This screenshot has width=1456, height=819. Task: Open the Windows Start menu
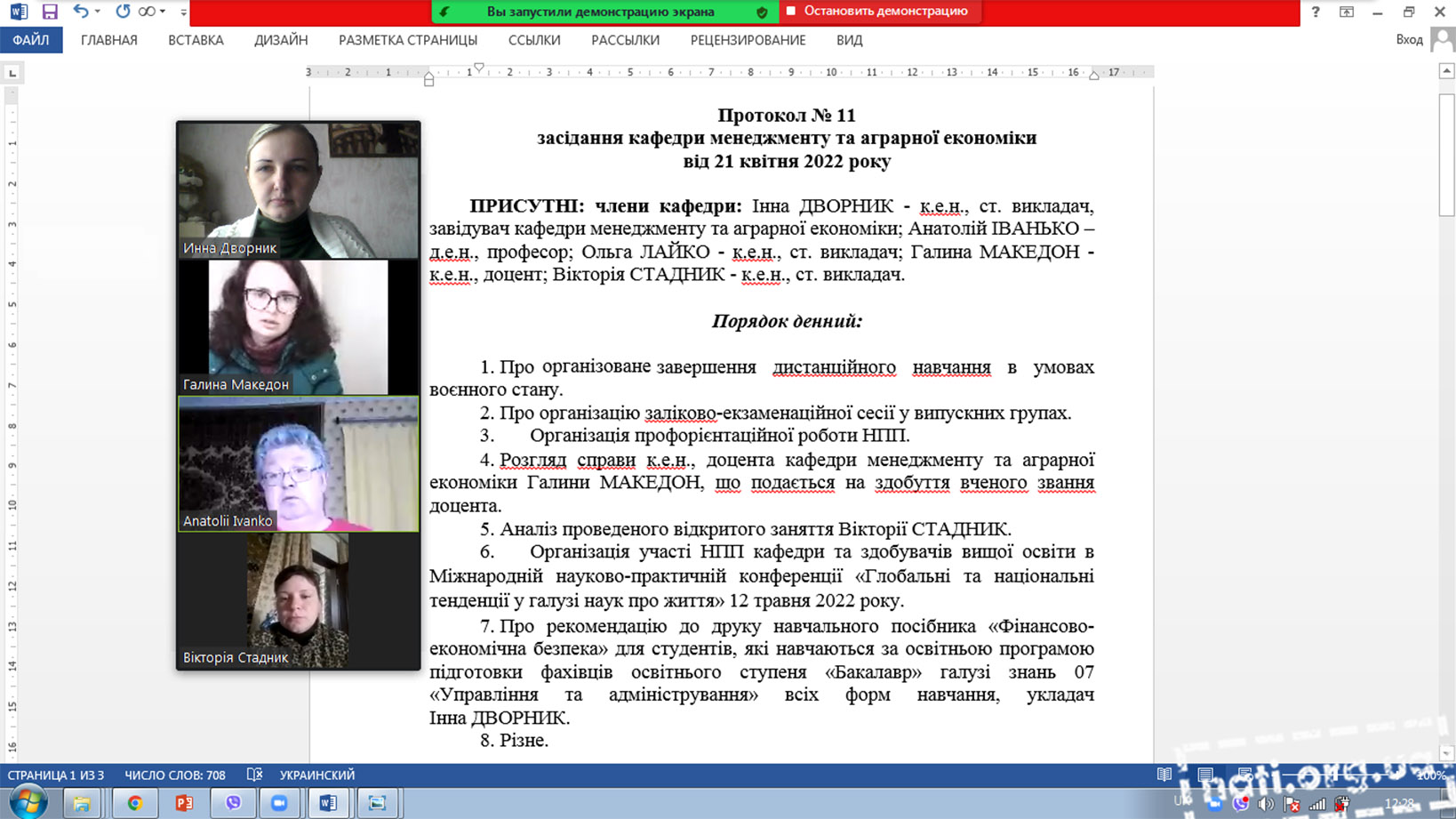click(x=28, y=802)
